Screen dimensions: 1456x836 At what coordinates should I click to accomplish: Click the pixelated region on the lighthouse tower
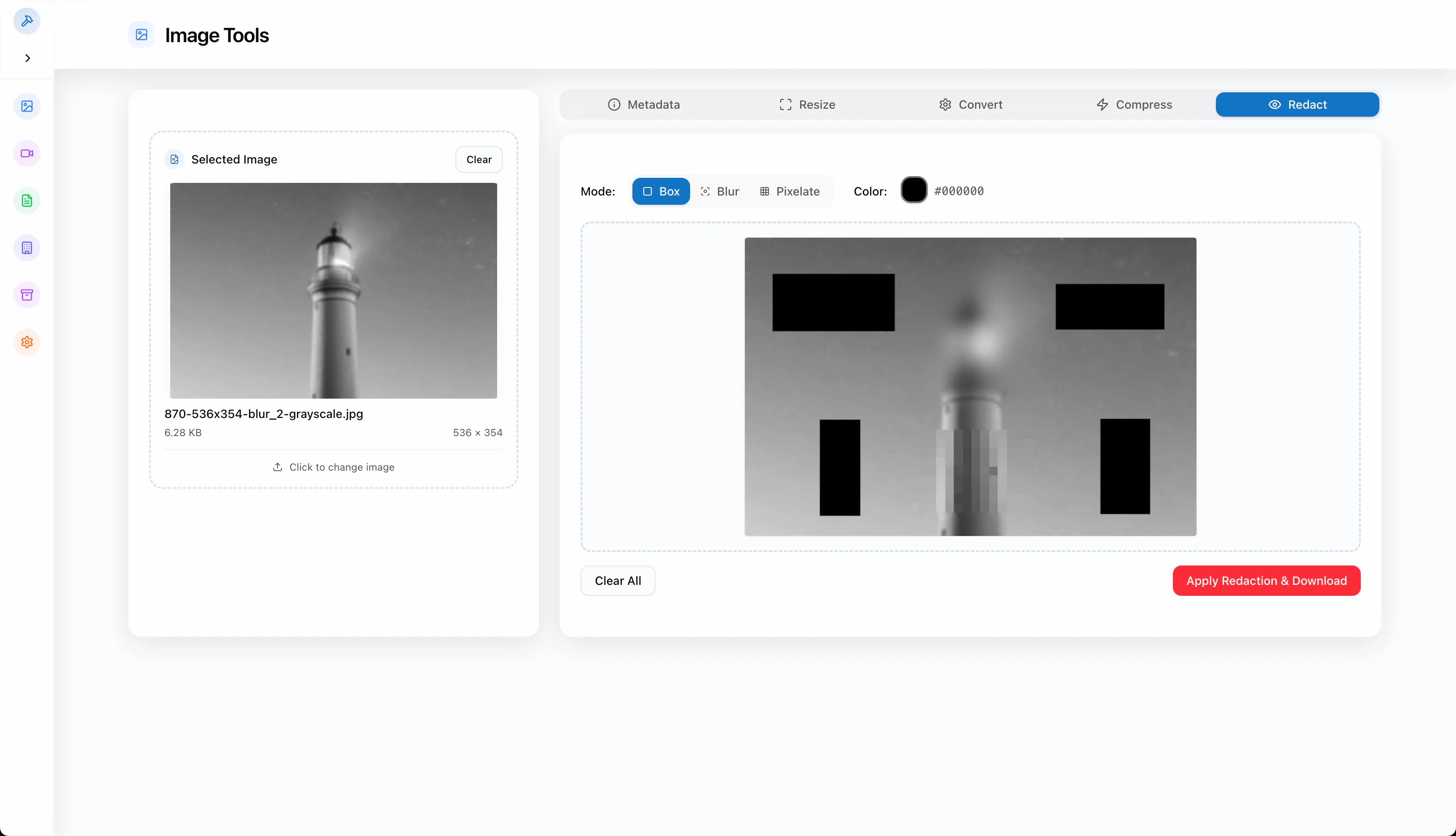[971, 471]
